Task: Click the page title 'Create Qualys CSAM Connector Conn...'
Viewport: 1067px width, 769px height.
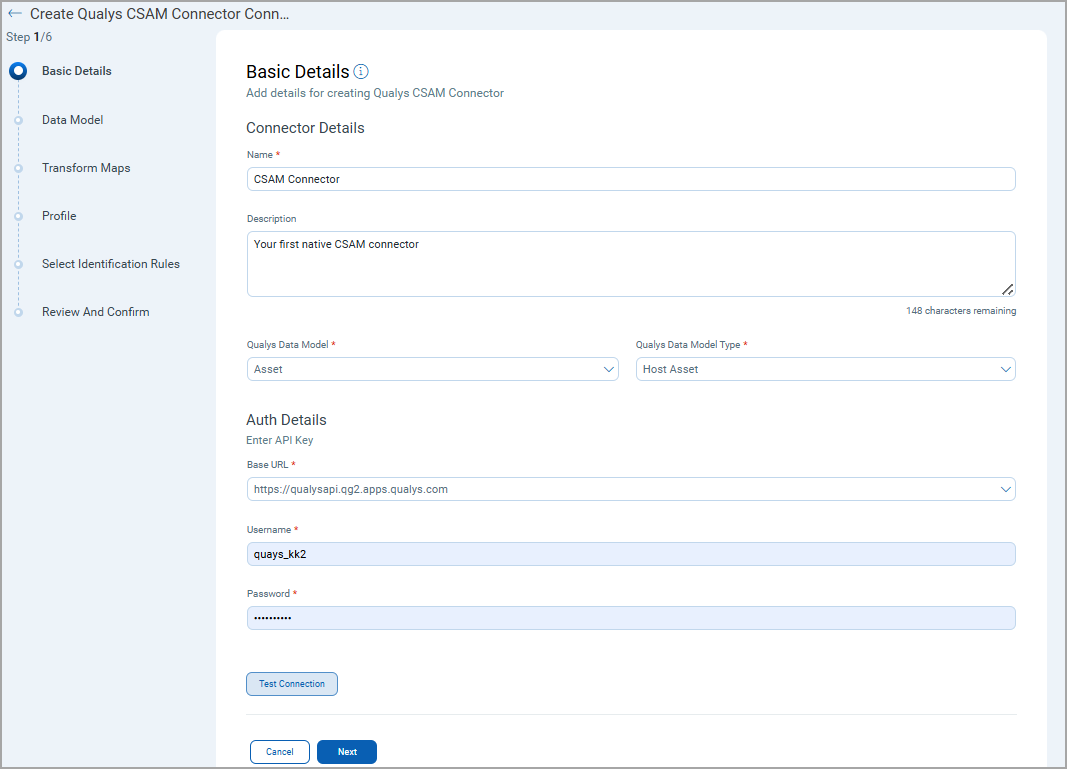Action: coord(160,14)
